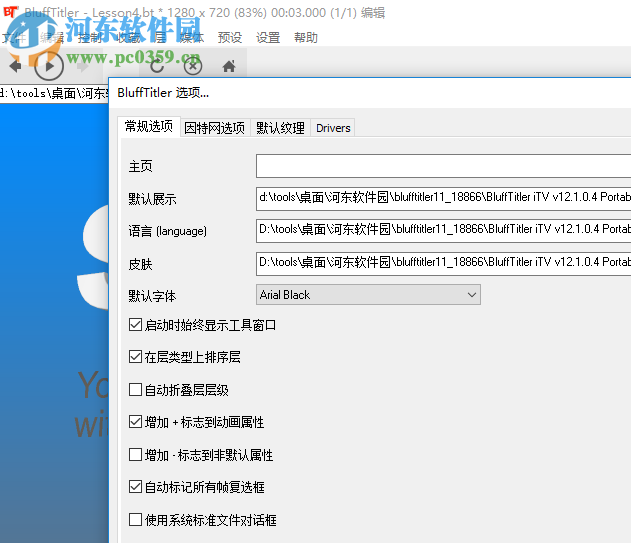
Task: Click the play button in toolbar
Action: [49, 66]
